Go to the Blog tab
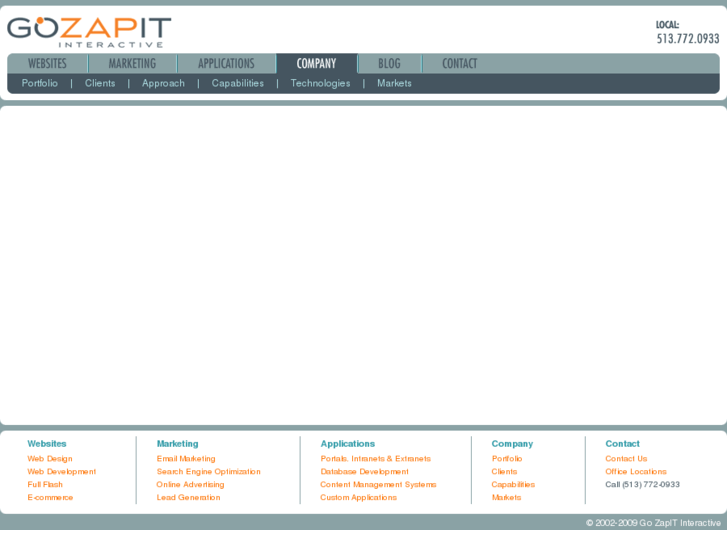 tap(389, 64)
